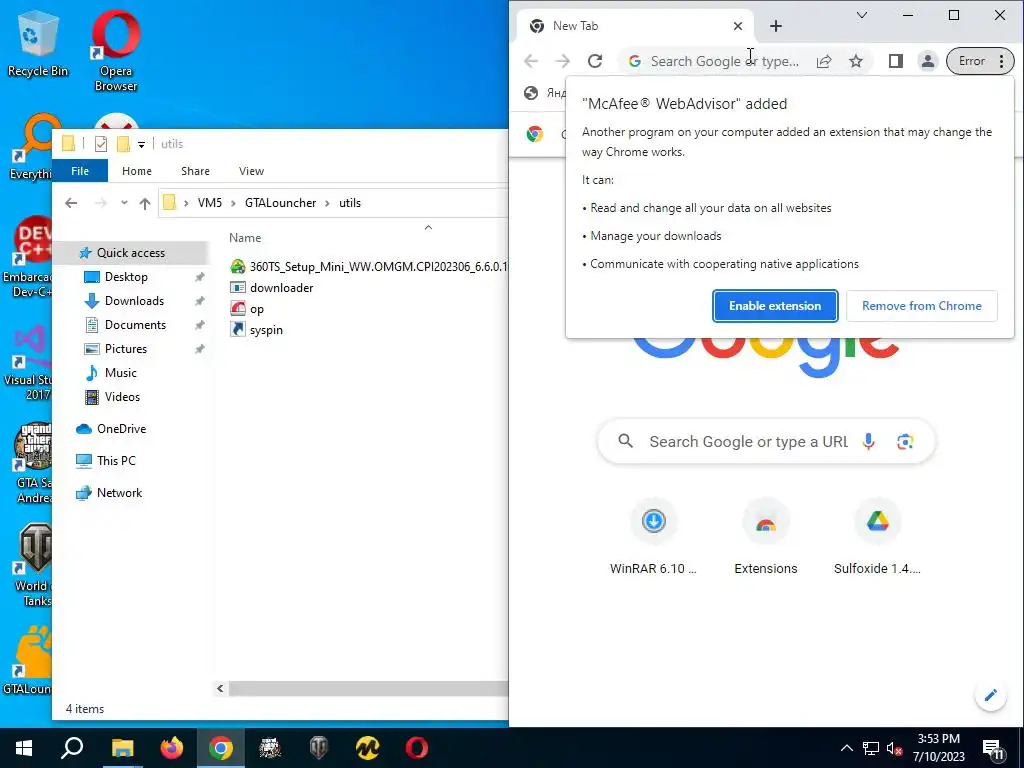
Task: Open Pictures in navigation pane
Action: 125,349
